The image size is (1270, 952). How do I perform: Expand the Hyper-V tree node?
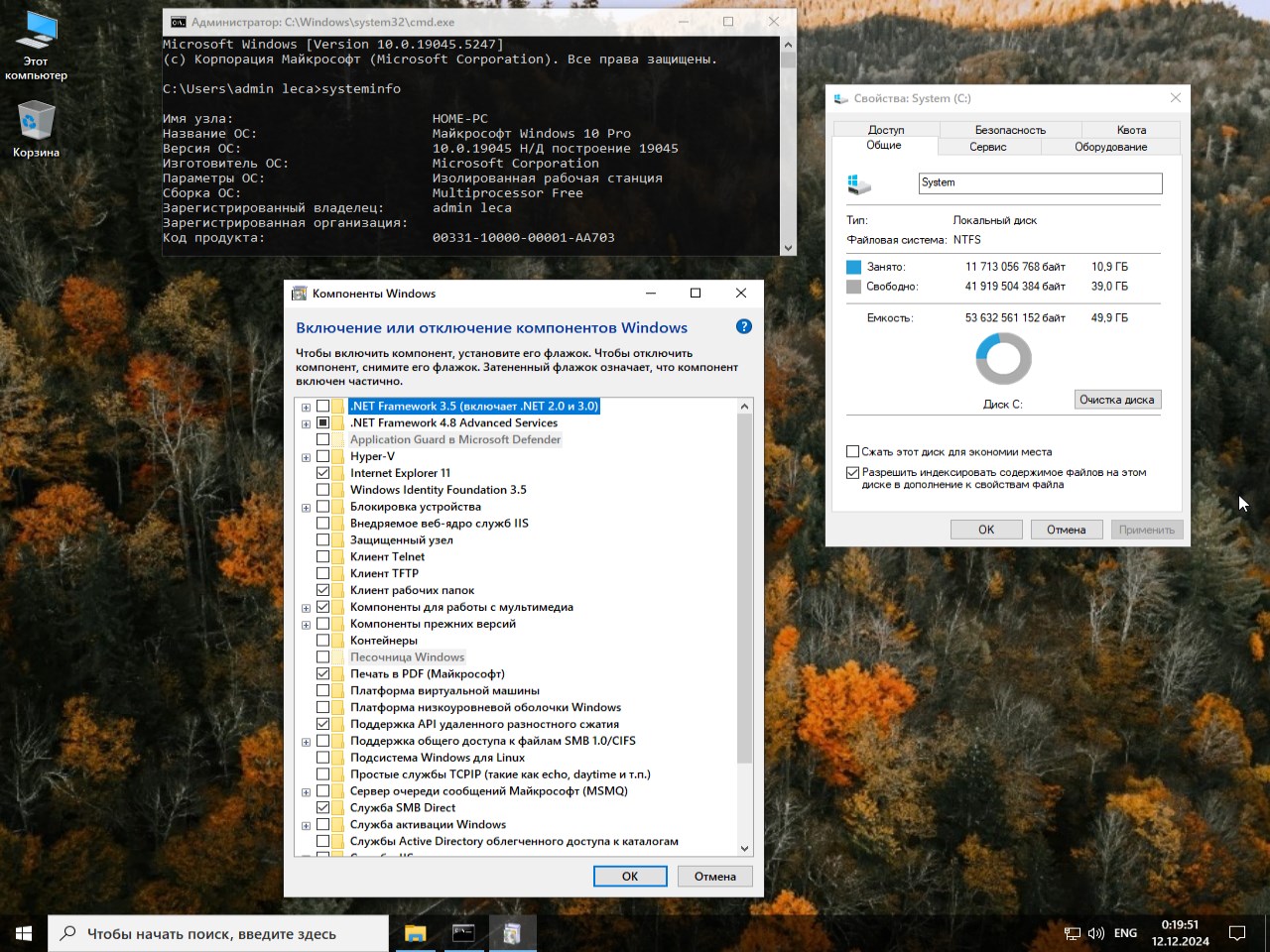(x=306, y=457)
